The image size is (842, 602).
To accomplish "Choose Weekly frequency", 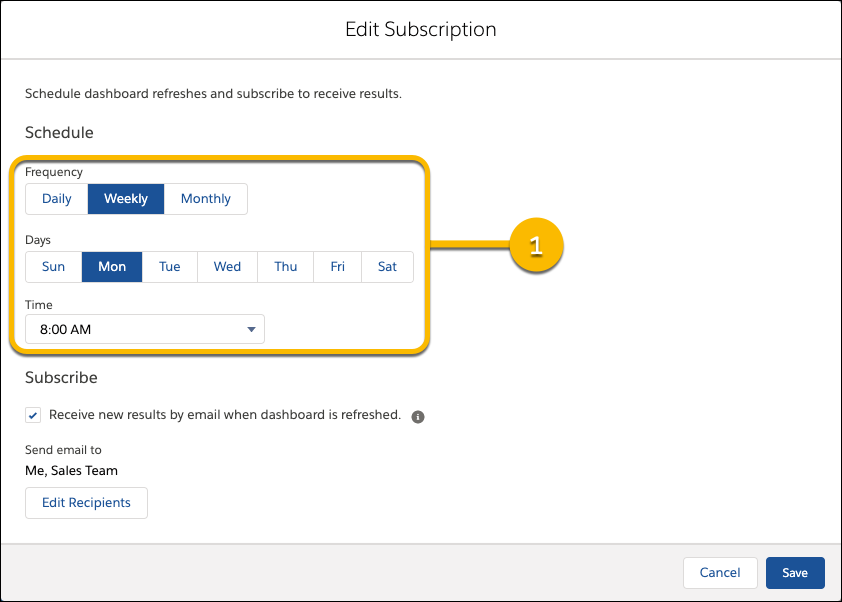I will pos(126,199).
